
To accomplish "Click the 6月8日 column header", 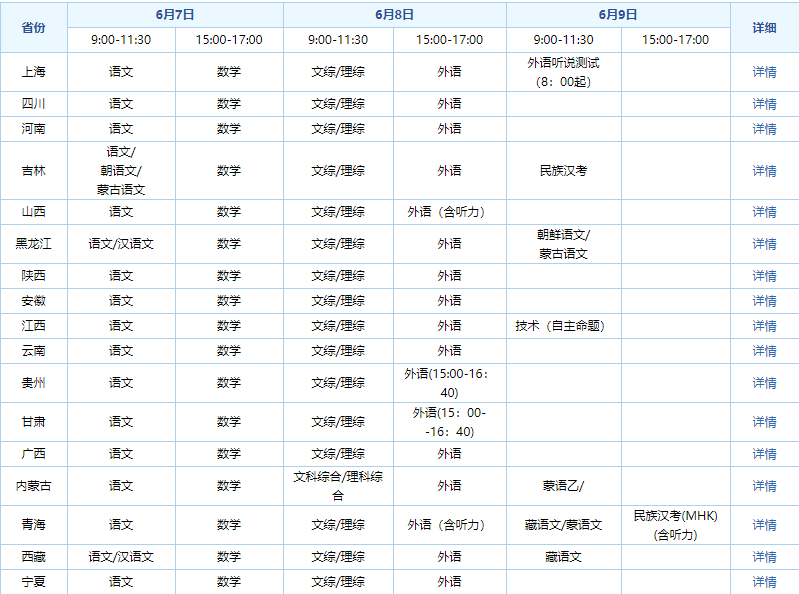I will click(394, 15).
